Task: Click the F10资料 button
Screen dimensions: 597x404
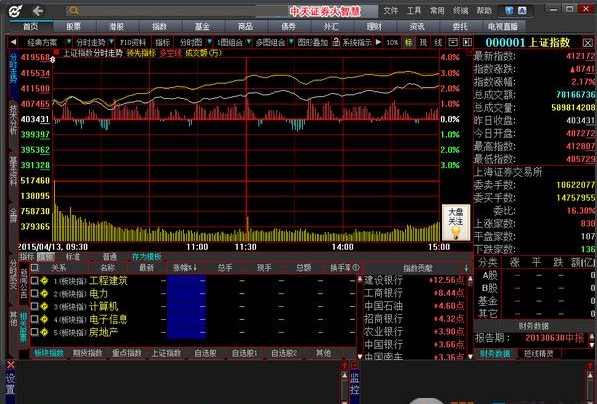Action: [133, 42]
